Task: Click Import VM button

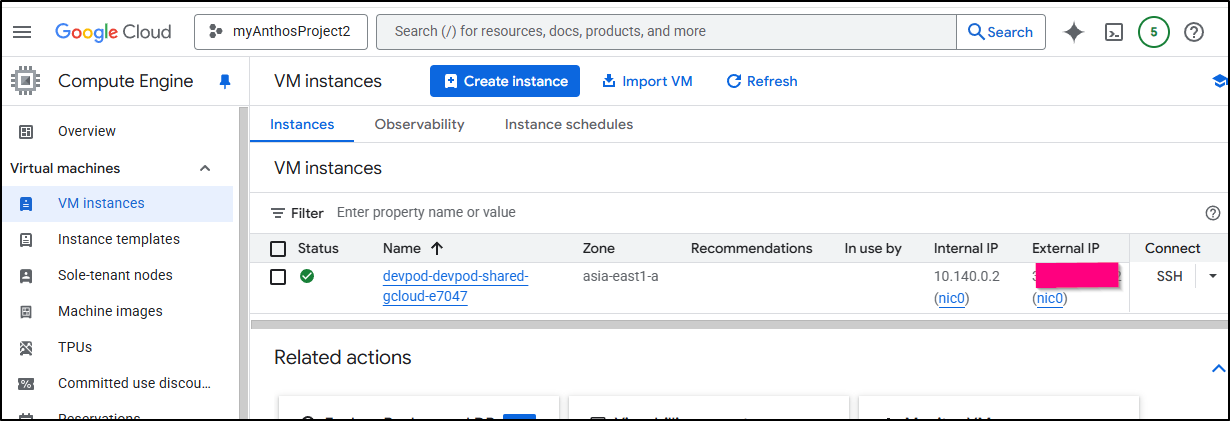Action: coord(647,81)
